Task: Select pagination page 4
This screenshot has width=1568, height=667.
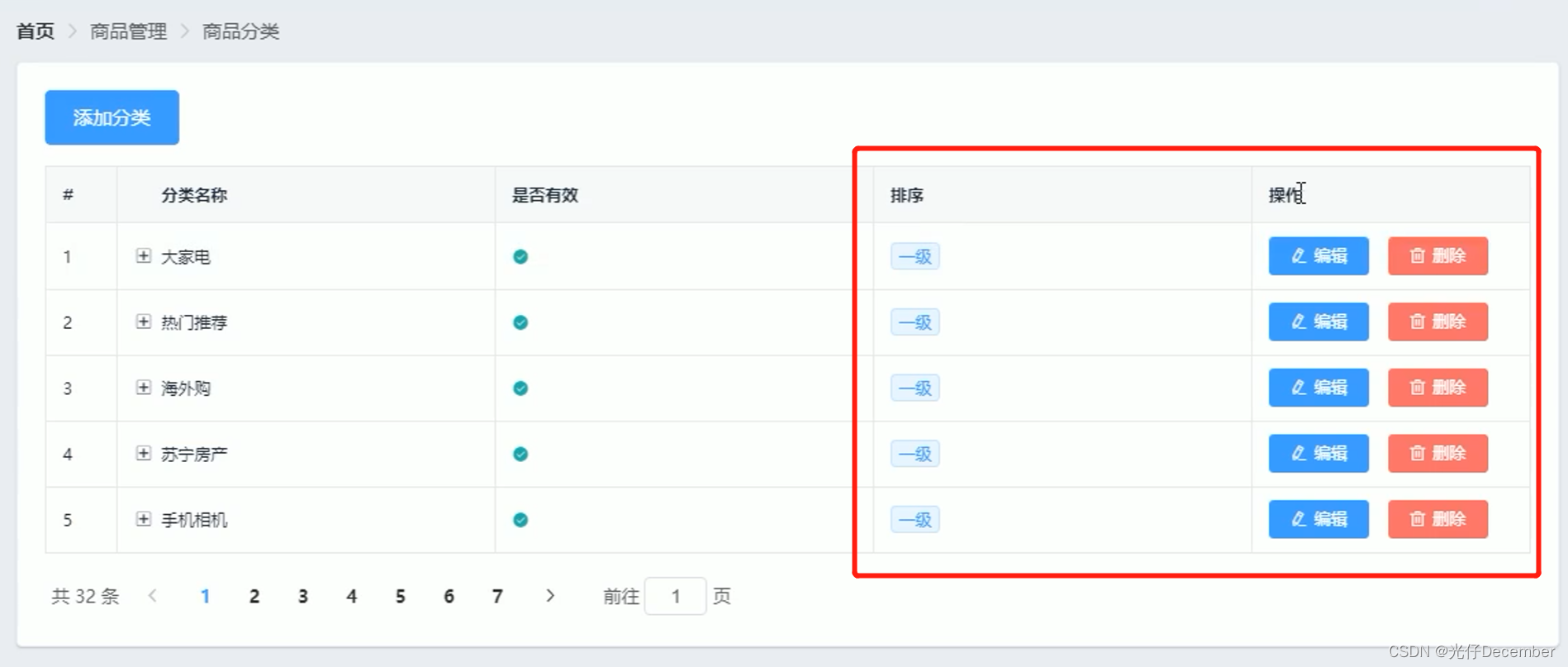Action: [x=352, y=596]
